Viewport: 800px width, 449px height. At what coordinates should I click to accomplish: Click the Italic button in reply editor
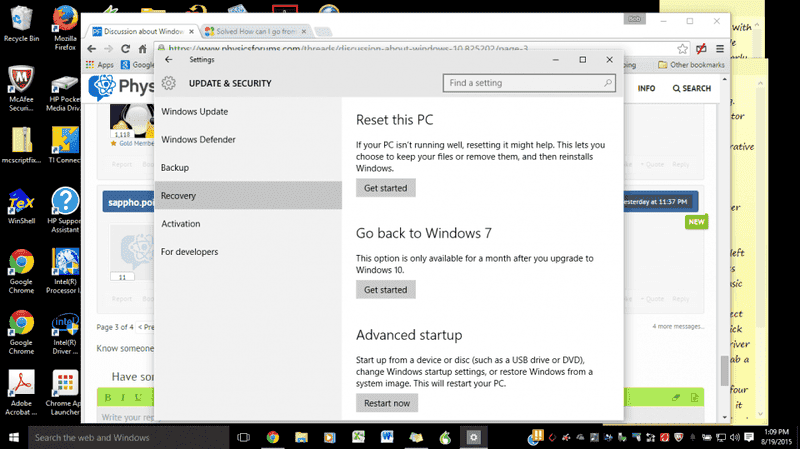[x=123, y=397]
